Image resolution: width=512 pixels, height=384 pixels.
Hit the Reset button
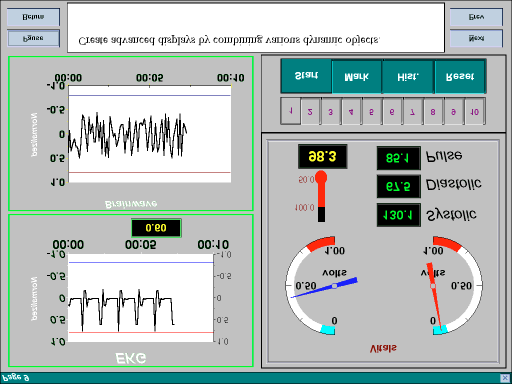[x=460, y=77]
